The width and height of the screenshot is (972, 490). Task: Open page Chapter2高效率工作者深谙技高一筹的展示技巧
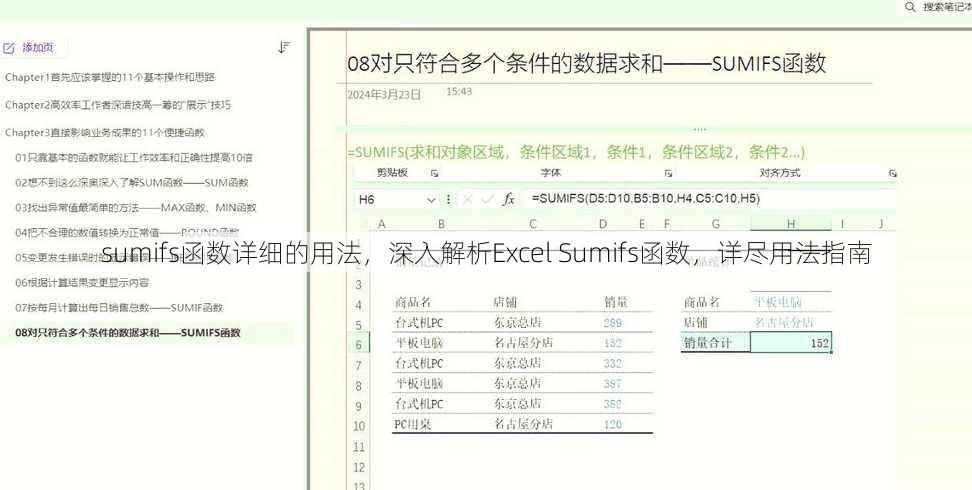click(x=118, y=105)
